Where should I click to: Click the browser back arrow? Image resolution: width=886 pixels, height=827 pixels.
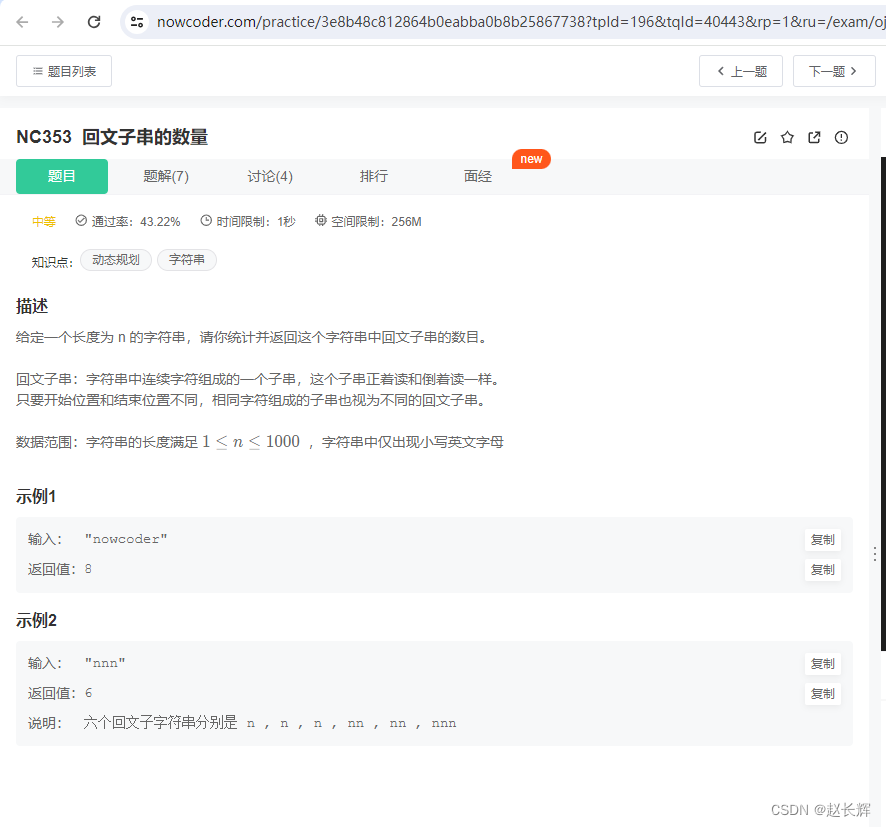(22, 21)
